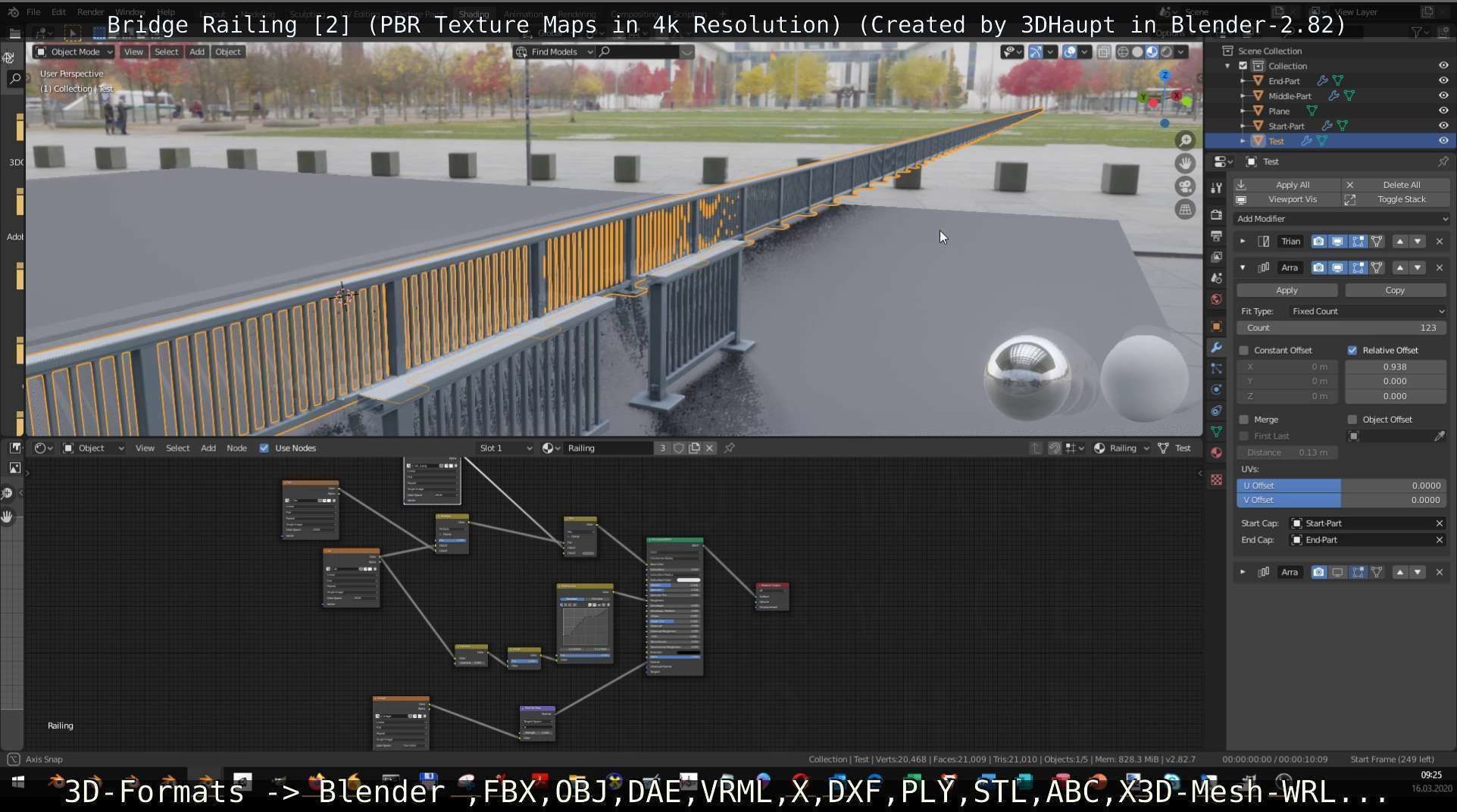The image size is (1457, 812).
Task: Click the Viewport Vis button
Action: click(1287, 200)
